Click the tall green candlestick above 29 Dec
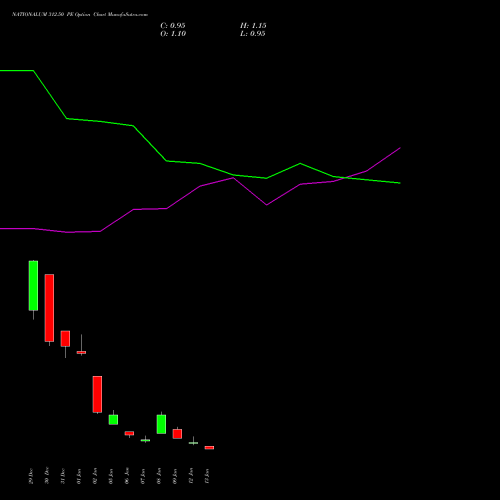 click(33, 286)
